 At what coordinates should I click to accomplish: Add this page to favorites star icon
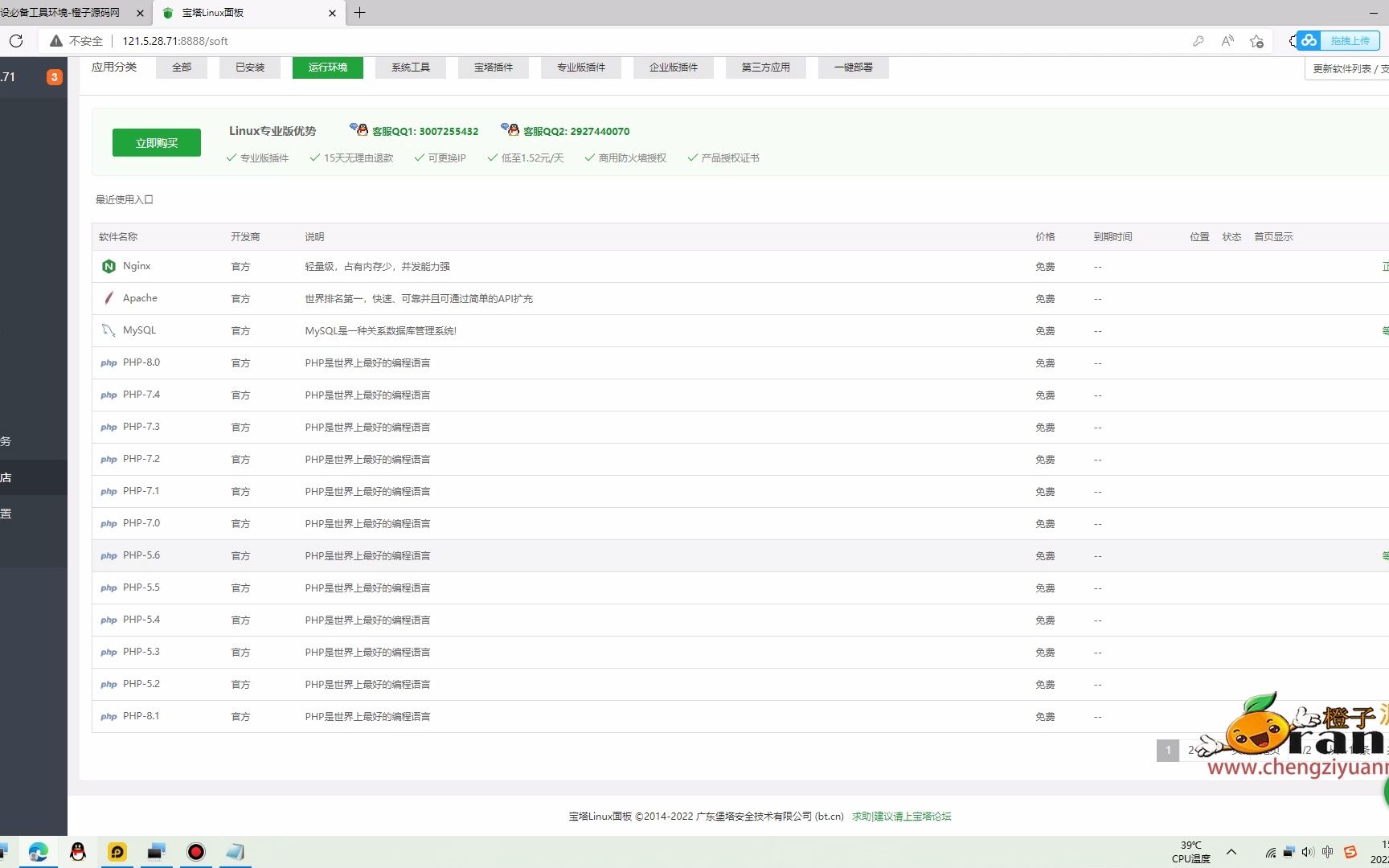[1257, 41]
